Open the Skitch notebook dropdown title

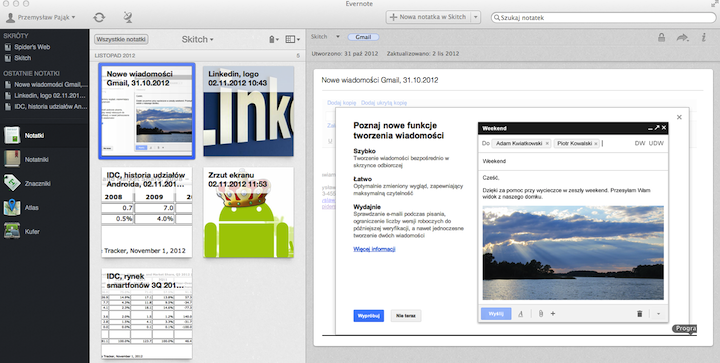[x=197, y=39]
